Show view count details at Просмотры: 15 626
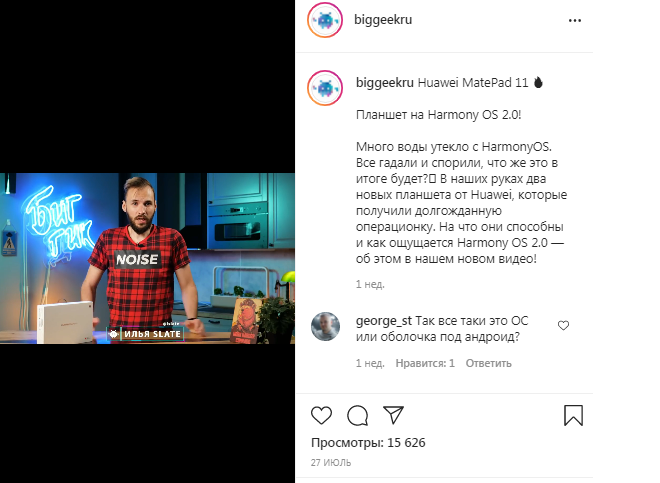The width and height of the screenshot is (660, 483). [368, 443]
